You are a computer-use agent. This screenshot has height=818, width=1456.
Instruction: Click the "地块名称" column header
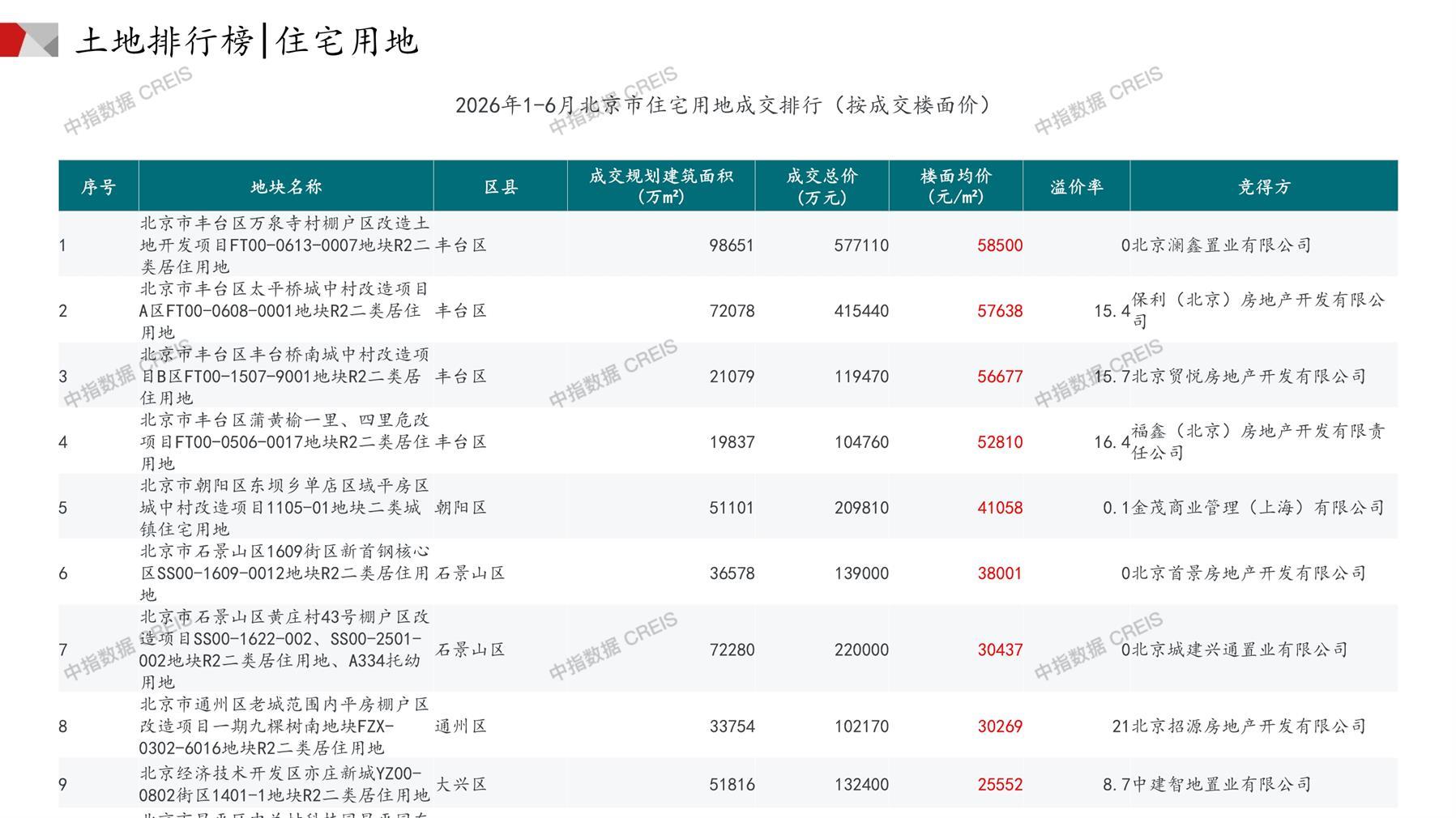286,187
